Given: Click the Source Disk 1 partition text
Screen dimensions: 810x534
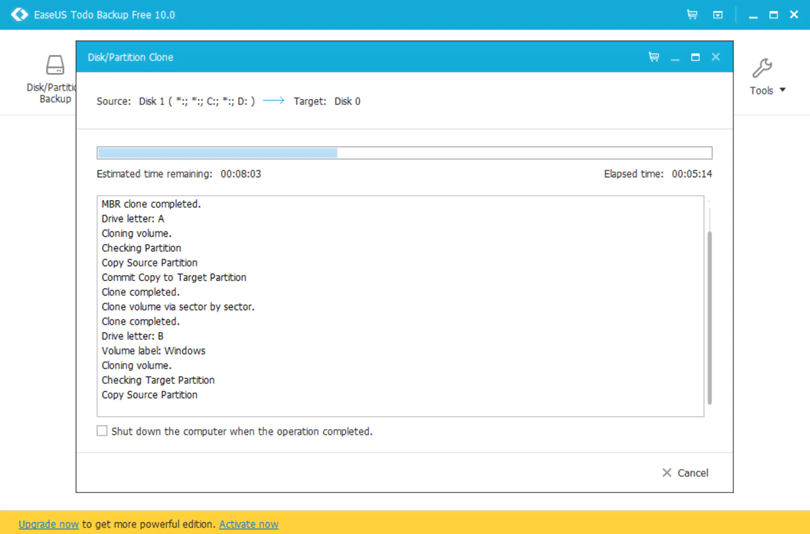Looking at the screenshot, I should tap(197, 101).
